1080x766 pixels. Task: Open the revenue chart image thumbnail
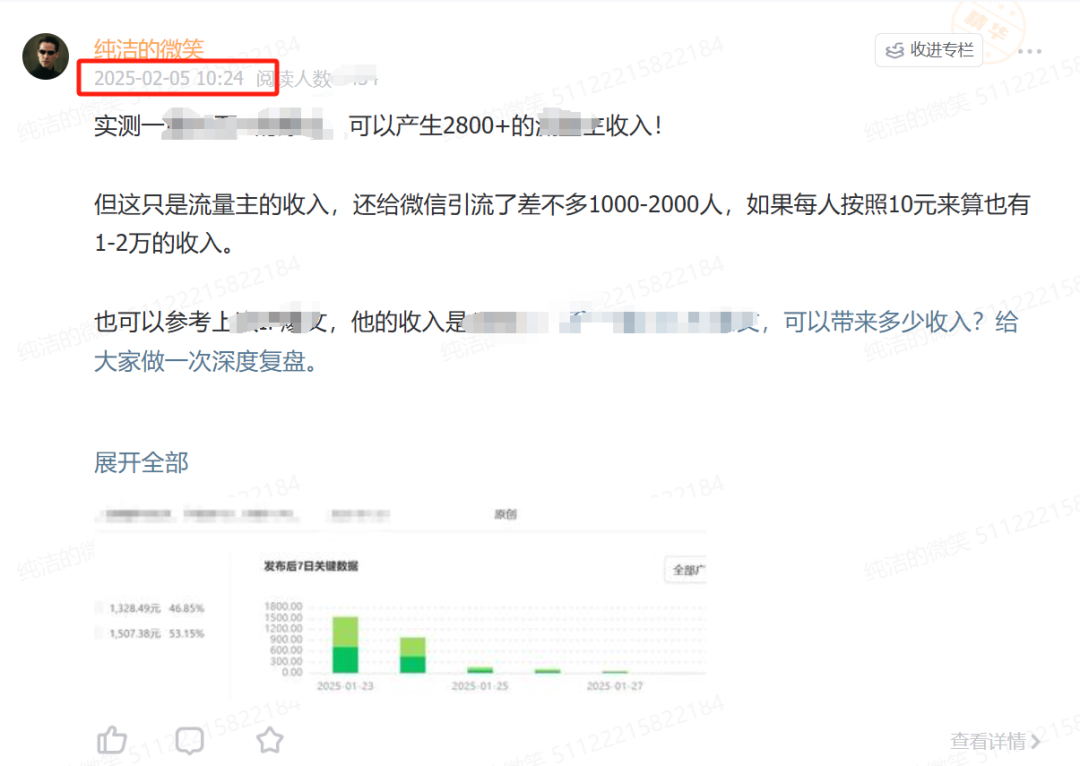click(x=399, y=599)
